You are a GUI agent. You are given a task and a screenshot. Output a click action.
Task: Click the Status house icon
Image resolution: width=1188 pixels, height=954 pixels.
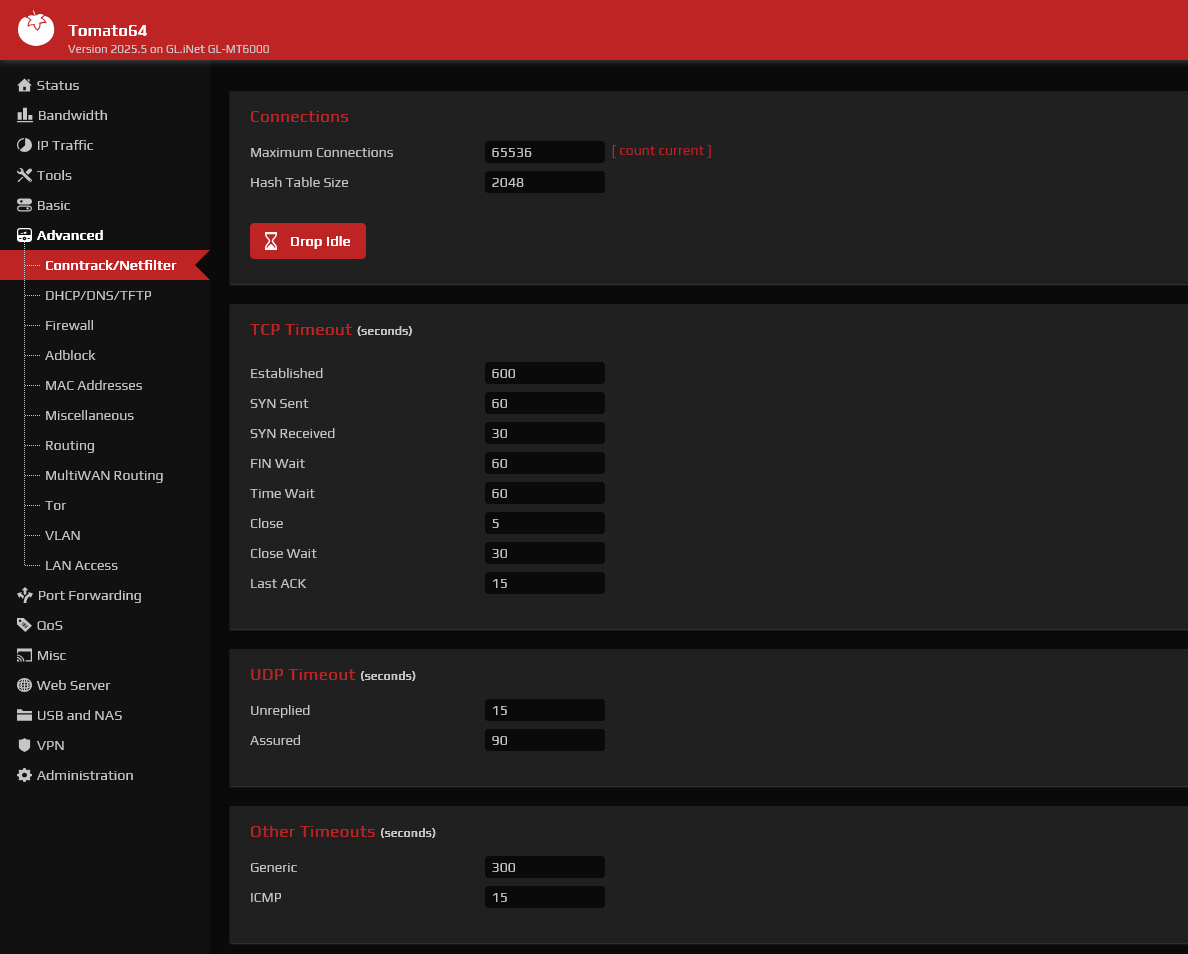[24, 85]
